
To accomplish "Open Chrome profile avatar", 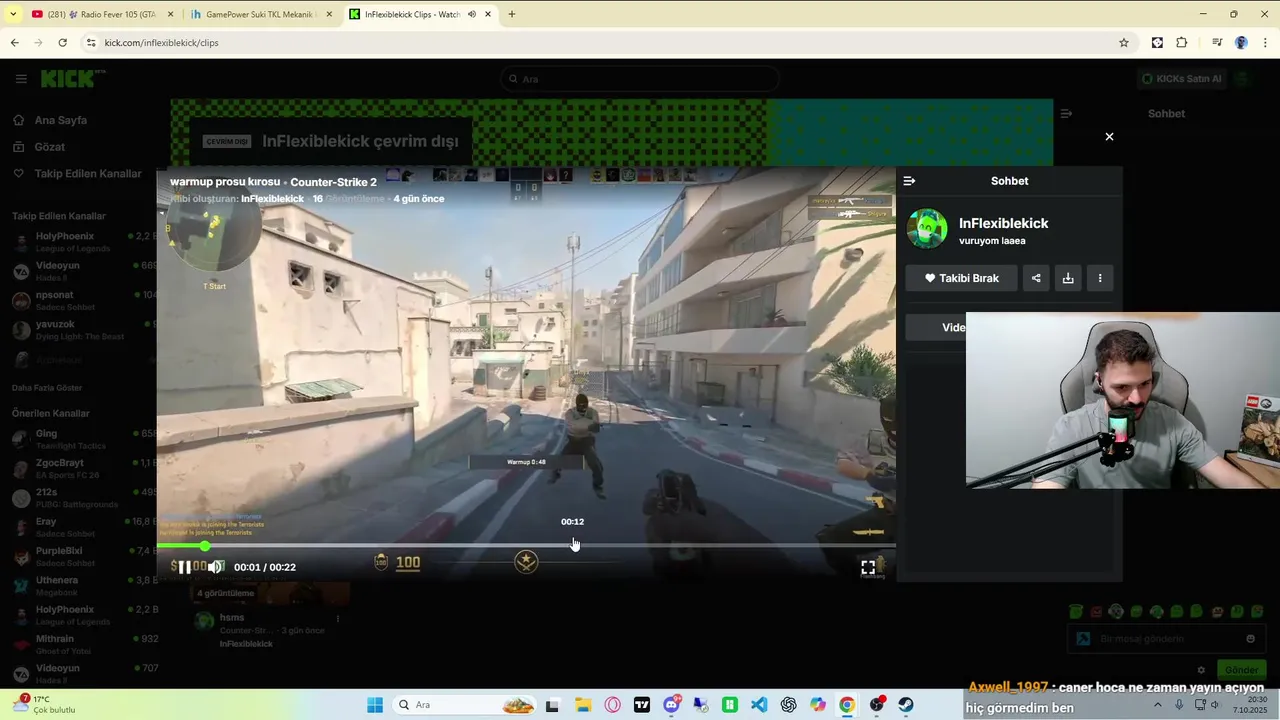I will 1241,43.
